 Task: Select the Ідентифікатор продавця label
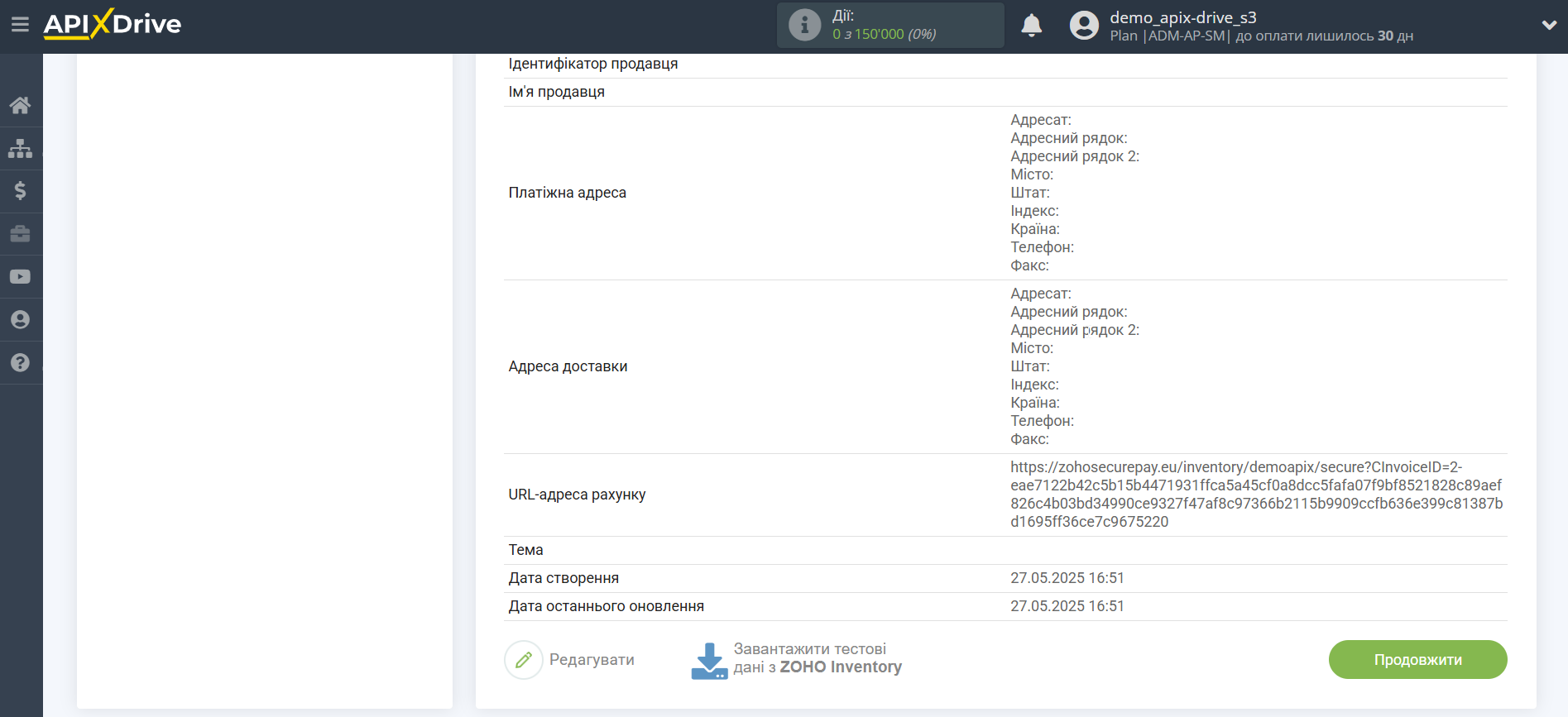coord(592,64)
